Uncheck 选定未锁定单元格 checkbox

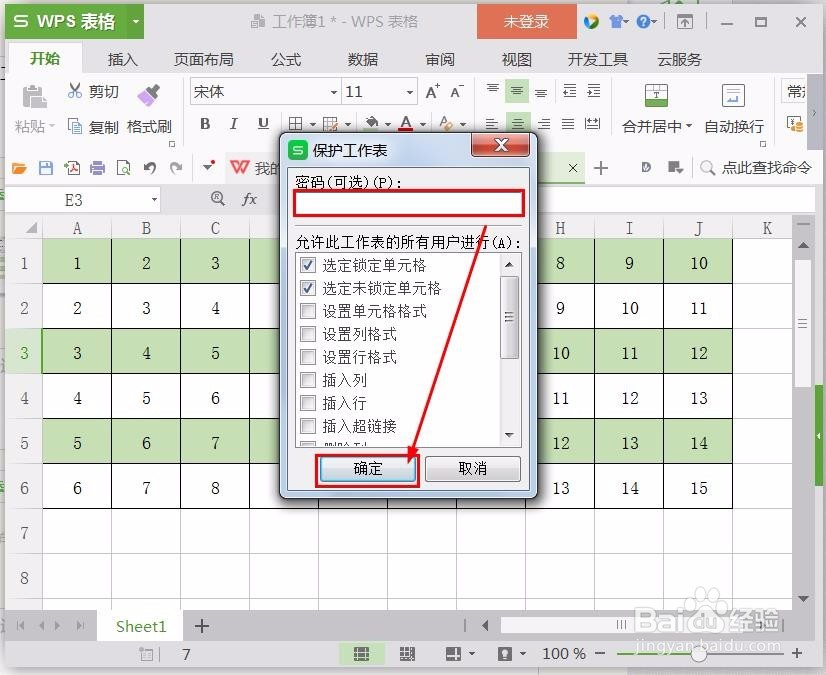click(308, 288)
